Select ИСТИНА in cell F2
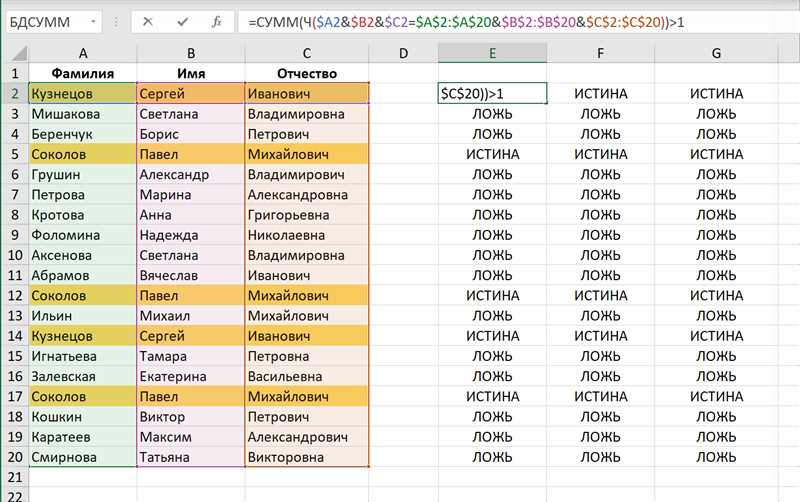Screen dimensions: 800x502 click(x=601, y=93)
